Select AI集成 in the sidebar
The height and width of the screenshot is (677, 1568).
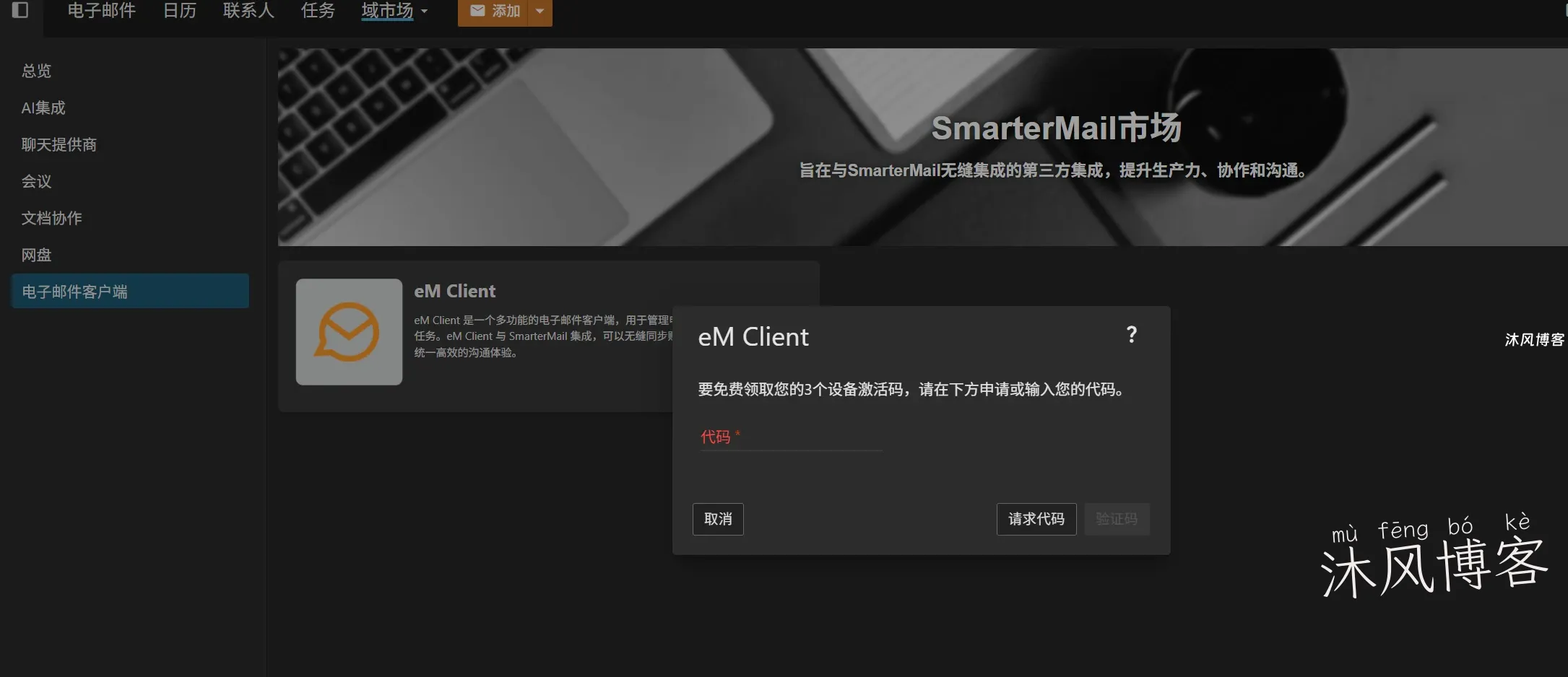pyautogui.click(x=43, y=108)
